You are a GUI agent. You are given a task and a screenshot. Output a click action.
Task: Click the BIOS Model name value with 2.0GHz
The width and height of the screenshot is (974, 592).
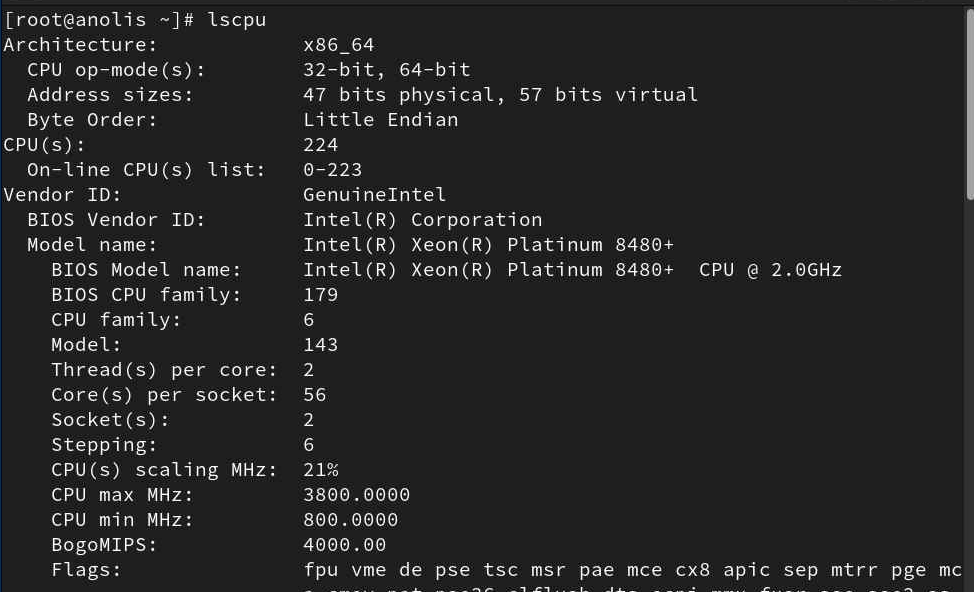pos(572,270)
